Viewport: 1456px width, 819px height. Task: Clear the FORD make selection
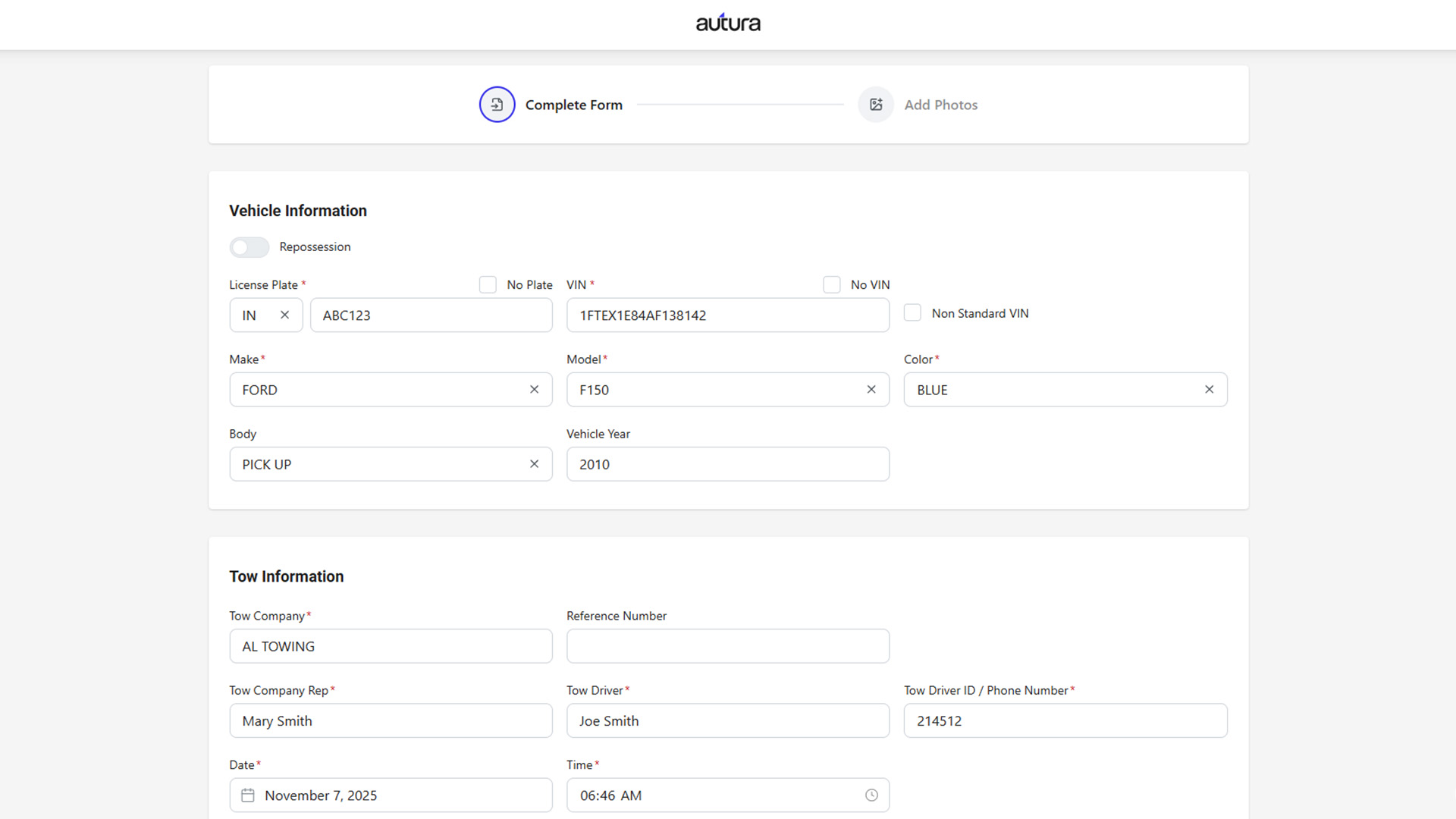click(x=534, y=390)
